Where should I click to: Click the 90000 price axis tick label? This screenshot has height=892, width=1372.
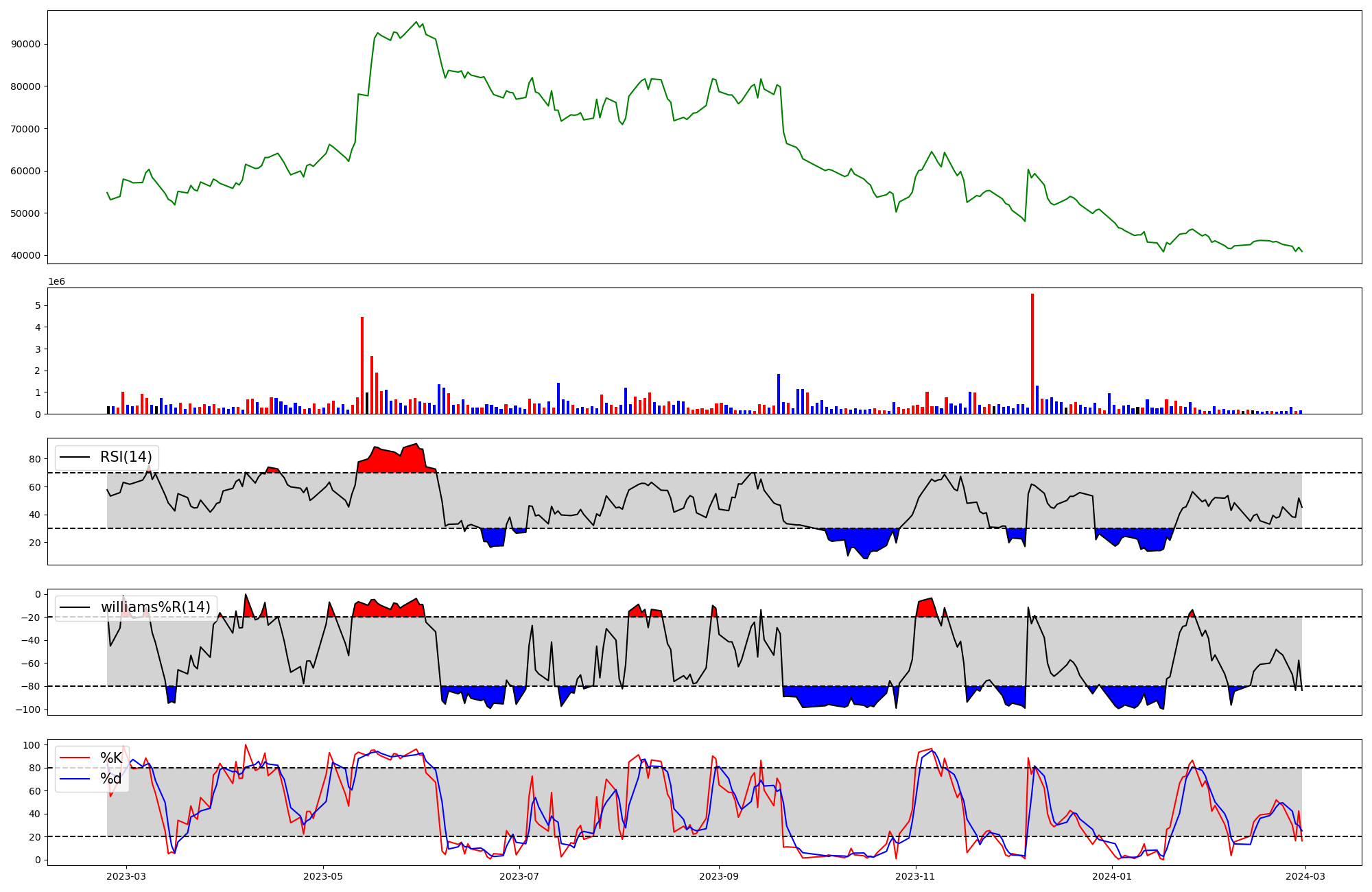[x=26, y=44]
